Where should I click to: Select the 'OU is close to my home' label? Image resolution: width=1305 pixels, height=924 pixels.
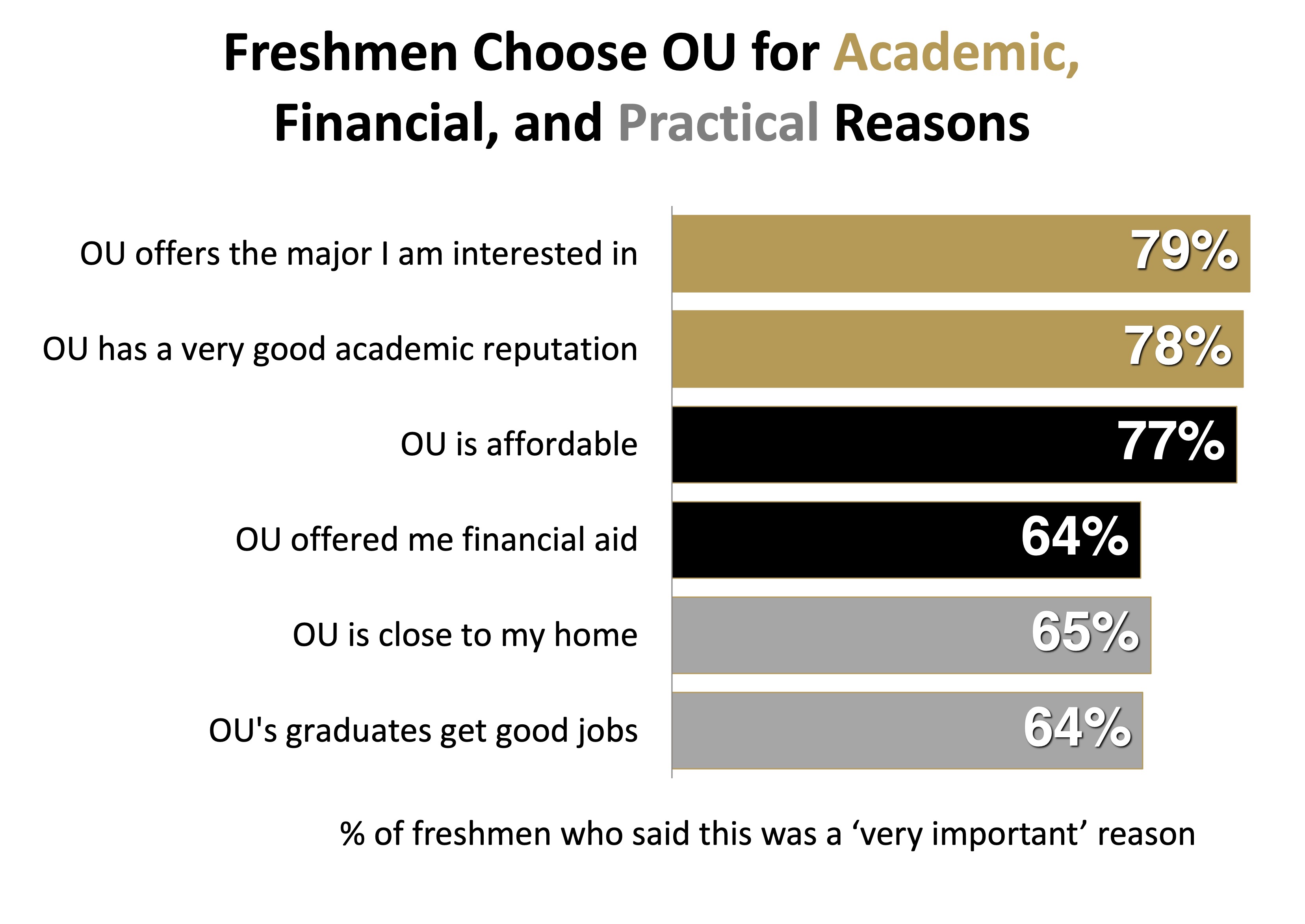coord(465,635)
